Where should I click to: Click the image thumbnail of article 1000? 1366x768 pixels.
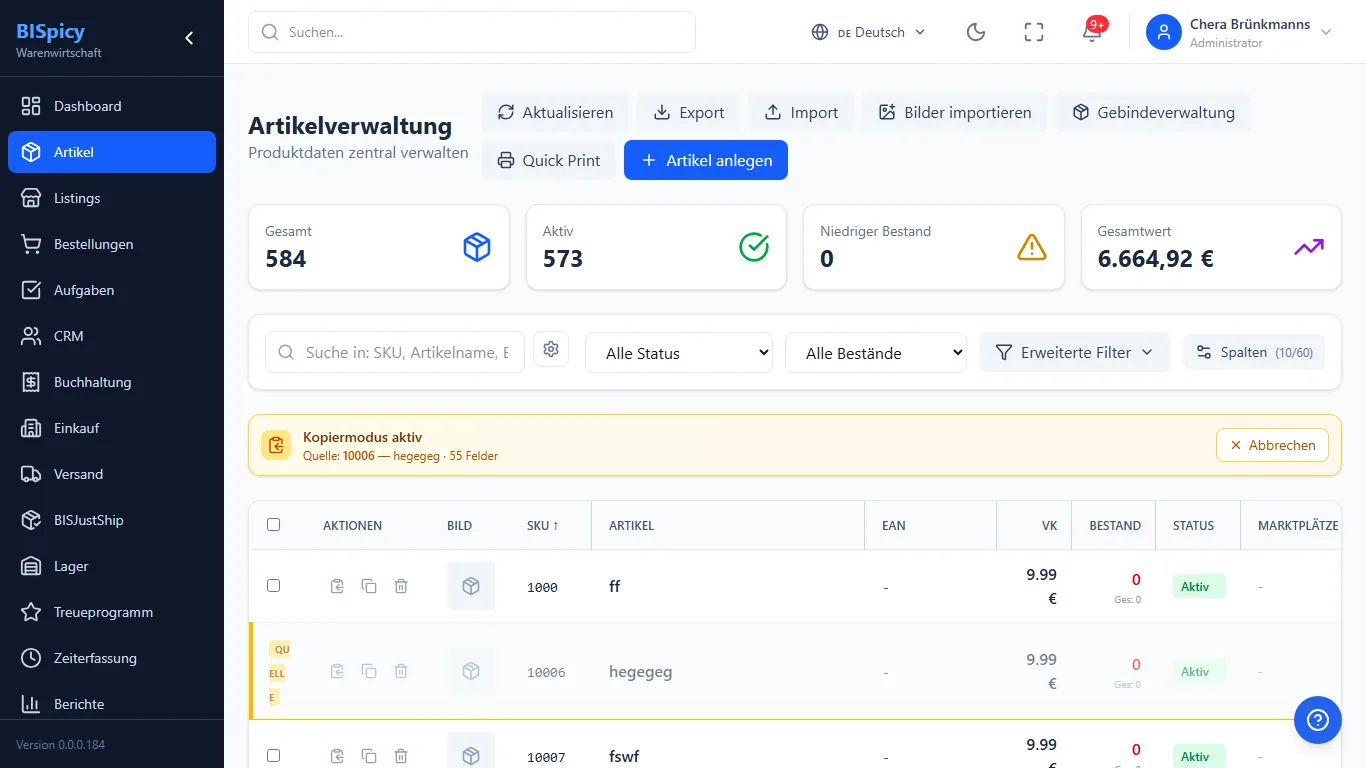[x=471, y=586]
